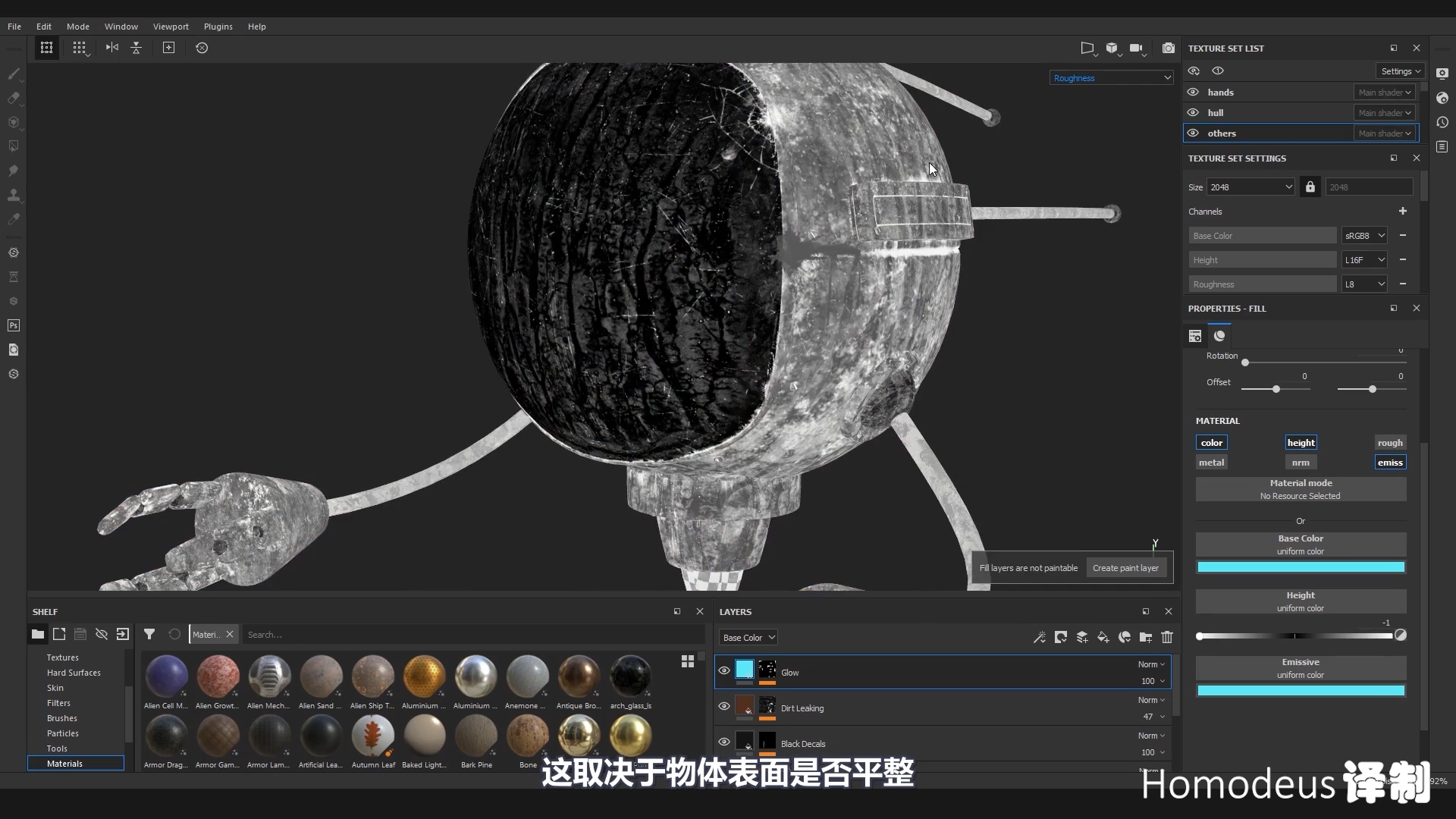Toggle the rough material channel
Viewport: 1456px width, 819px height.
1390,443
